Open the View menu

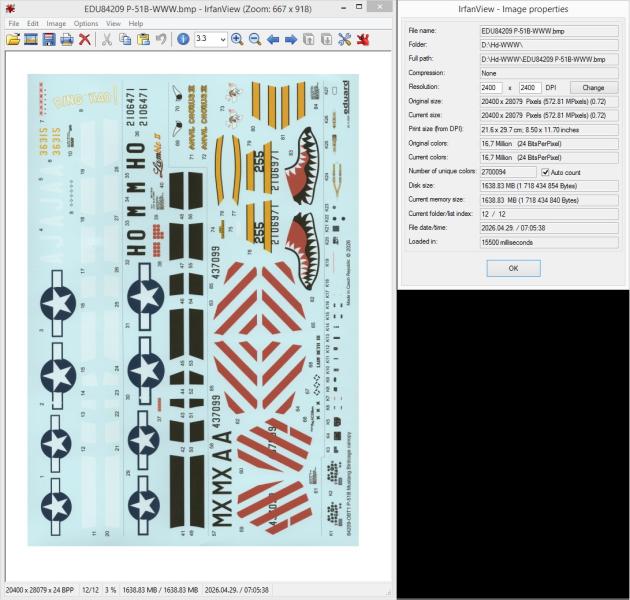pos(113,24)
